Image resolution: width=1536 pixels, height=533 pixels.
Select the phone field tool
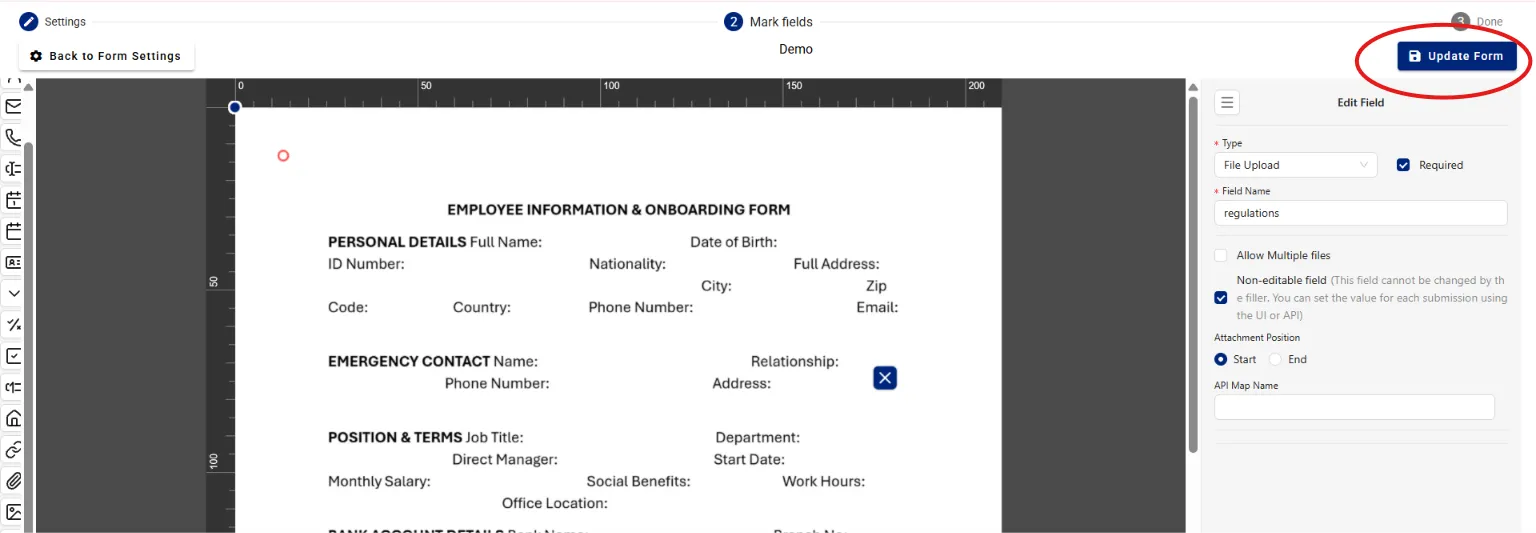coord(14,137)
